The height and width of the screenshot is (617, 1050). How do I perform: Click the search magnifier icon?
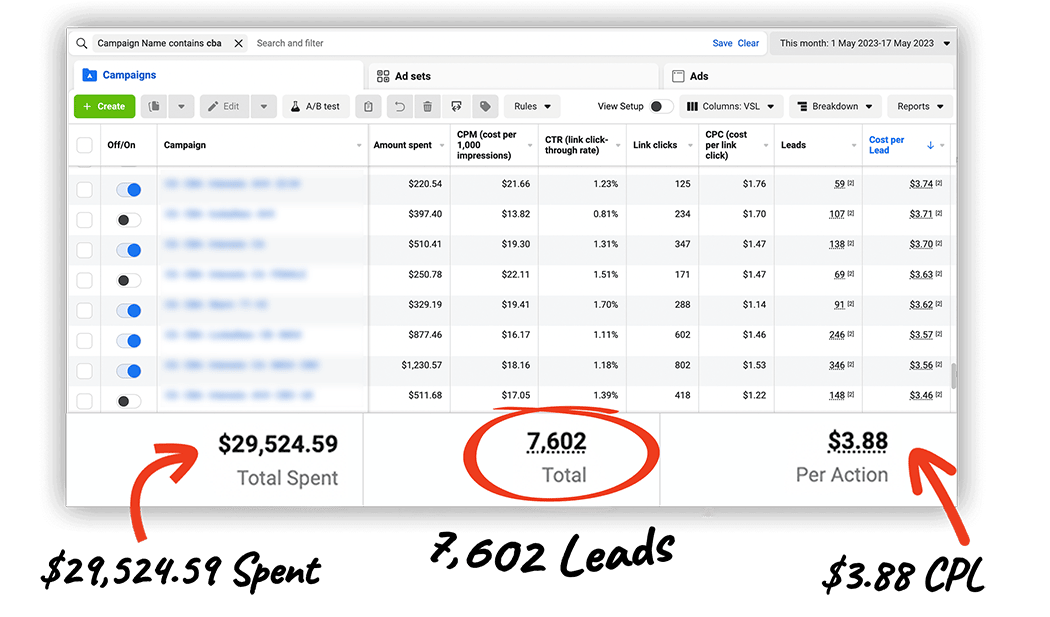81,43
